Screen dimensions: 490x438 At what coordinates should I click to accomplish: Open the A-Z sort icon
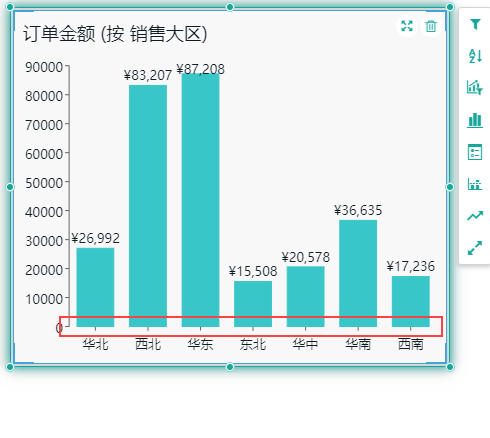point(475,56)
